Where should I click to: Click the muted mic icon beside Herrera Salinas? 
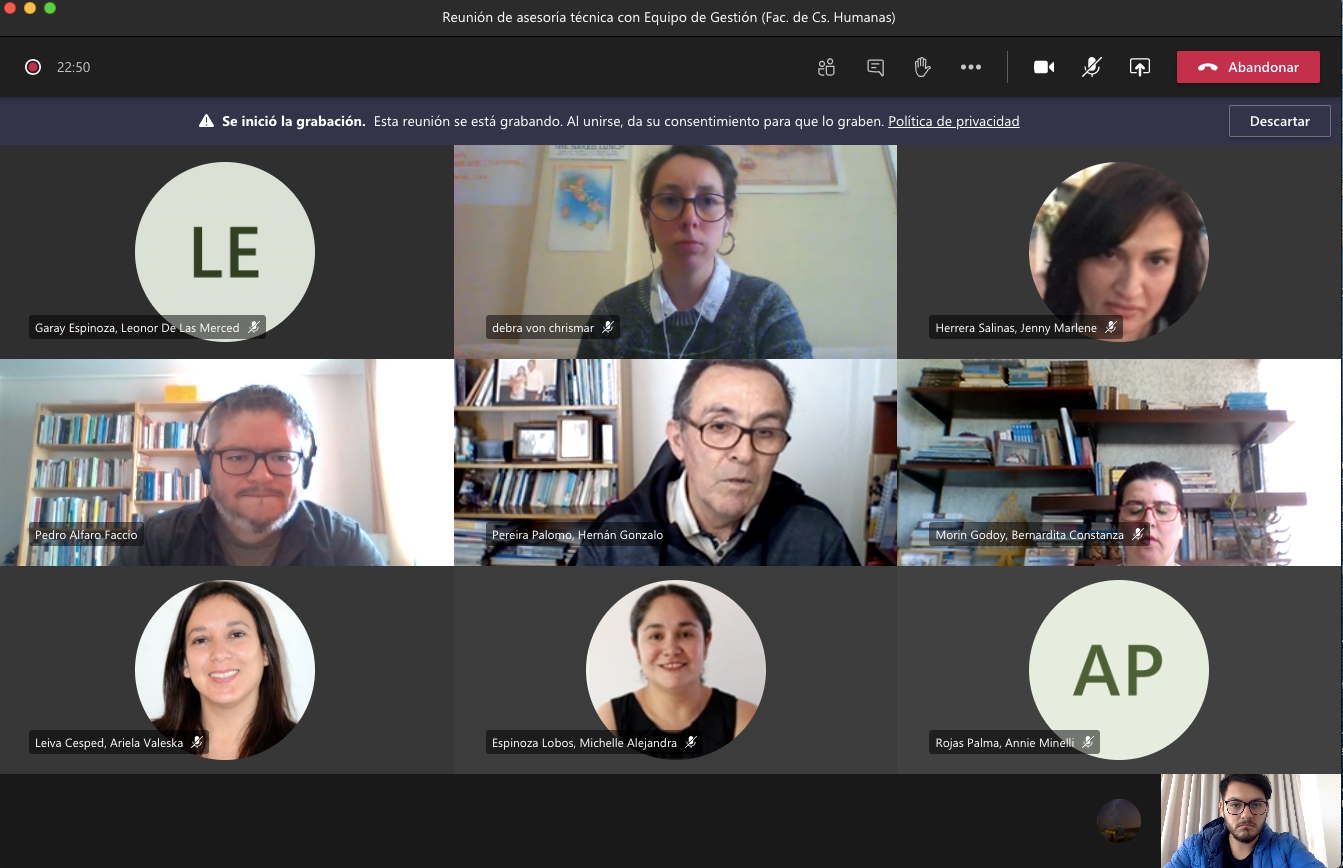[x=1111, y=328]
